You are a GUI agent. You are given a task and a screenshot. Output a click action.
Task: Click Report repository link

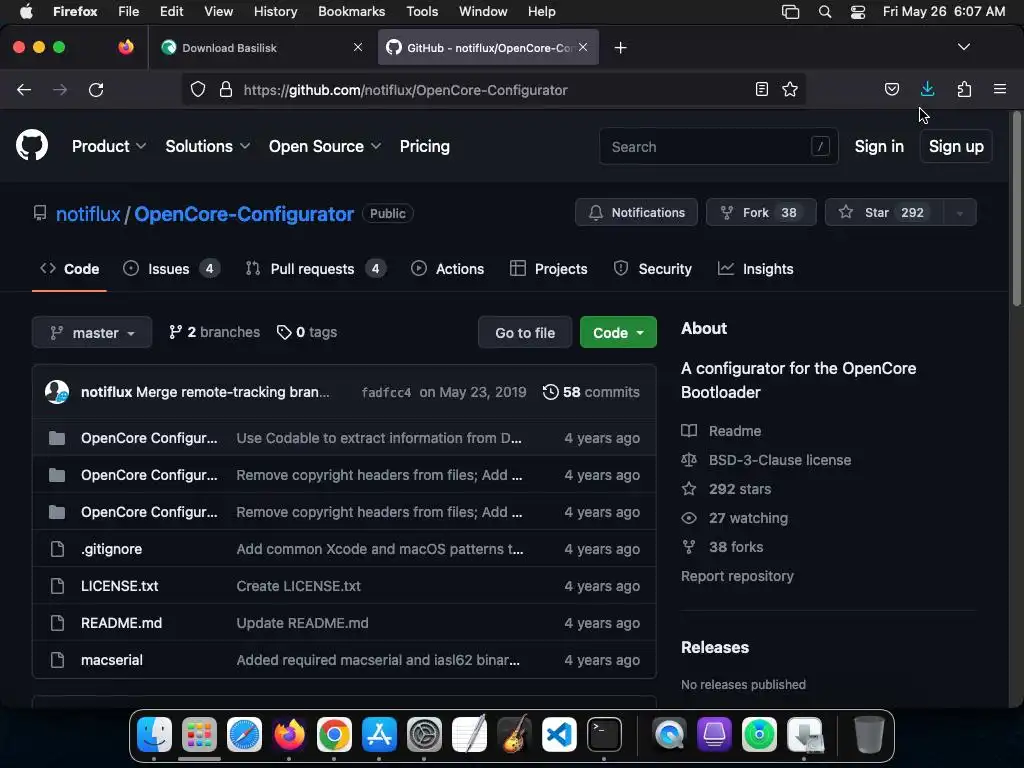click(737, 576)
